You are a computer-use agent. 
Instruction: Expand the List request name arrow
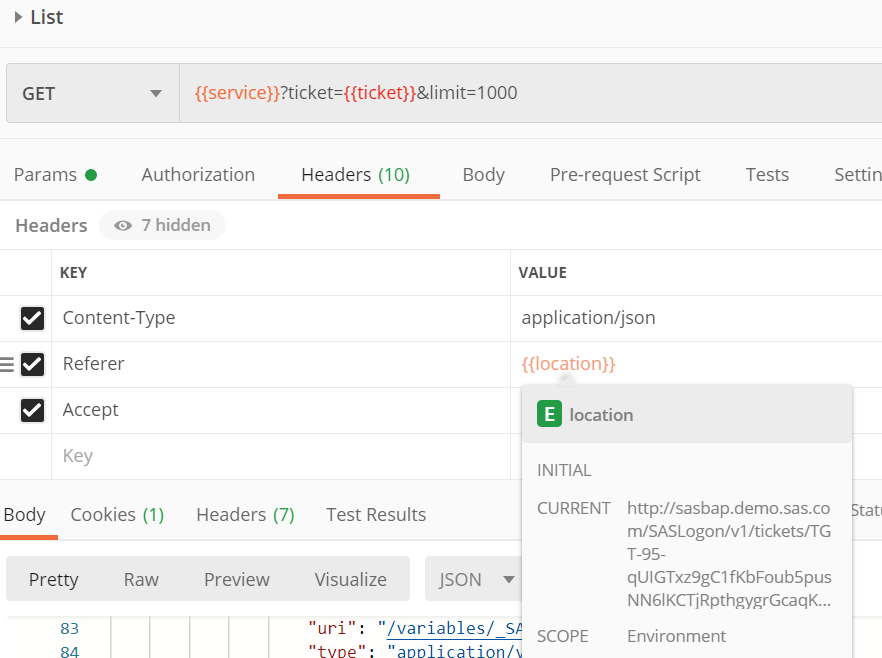pos(18,17)
